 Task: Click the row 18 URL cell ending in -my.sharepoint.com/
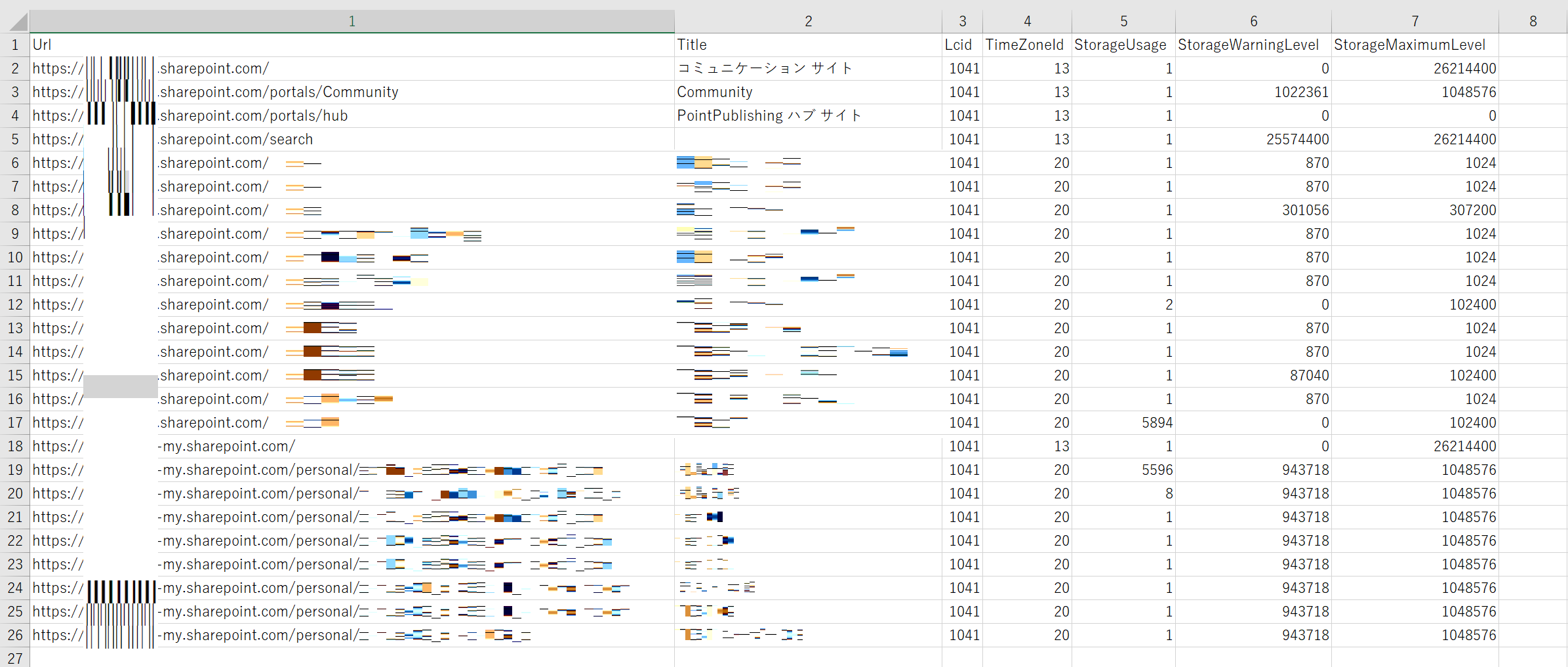(x=352, y=446)
